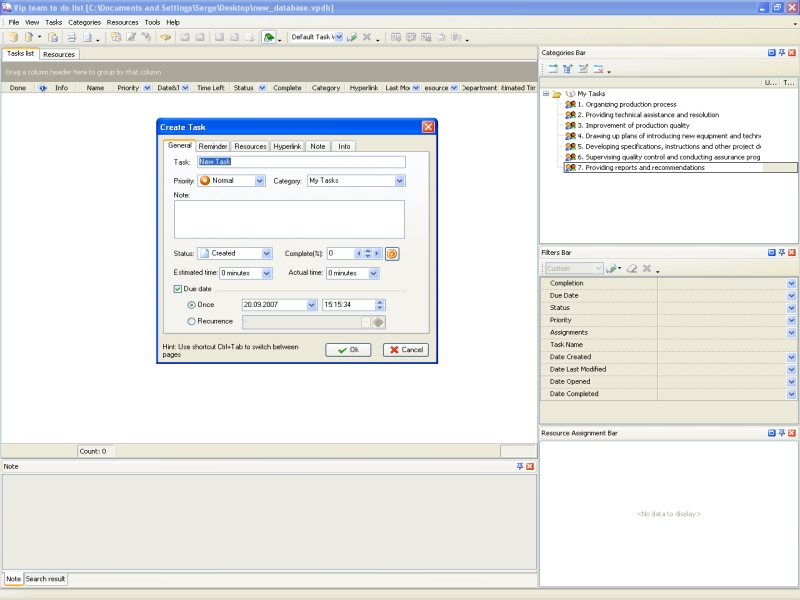Expand the Status dropdown showing Created
This screenshot has width=800, height=600.
coord(267,254)
